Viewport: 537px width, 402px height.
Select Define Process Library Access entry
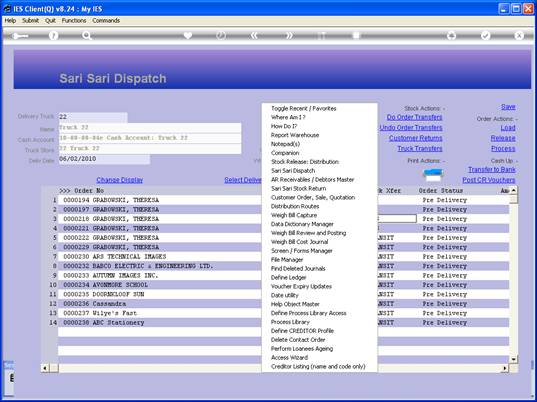(x=308, y=313)
